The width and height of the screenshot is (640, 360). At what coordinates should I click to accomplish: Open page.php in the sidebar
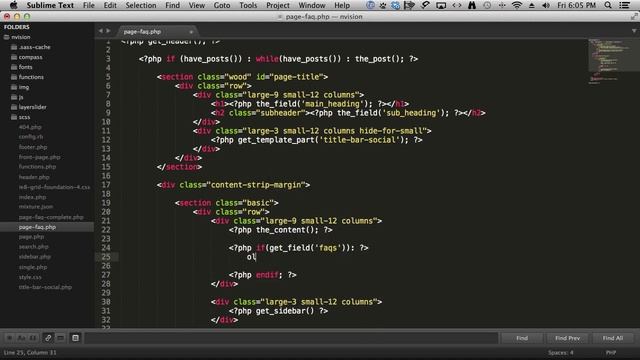point(31,237)
